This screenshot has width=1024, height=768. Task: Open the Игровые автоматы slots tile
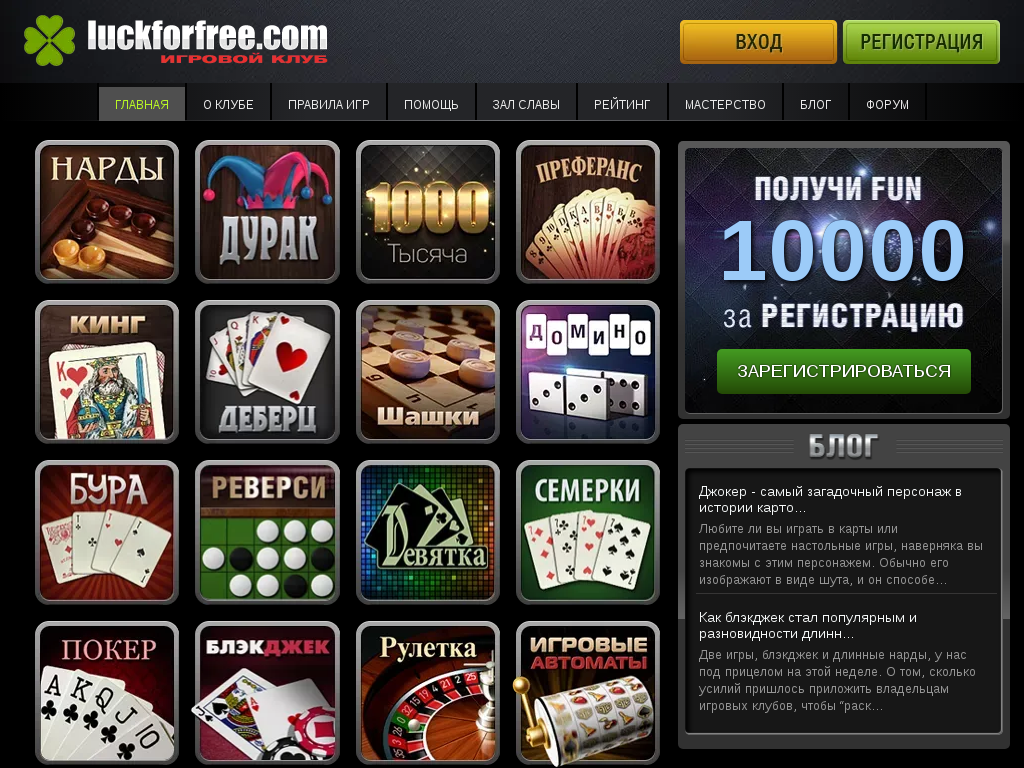tap(588, 692)
